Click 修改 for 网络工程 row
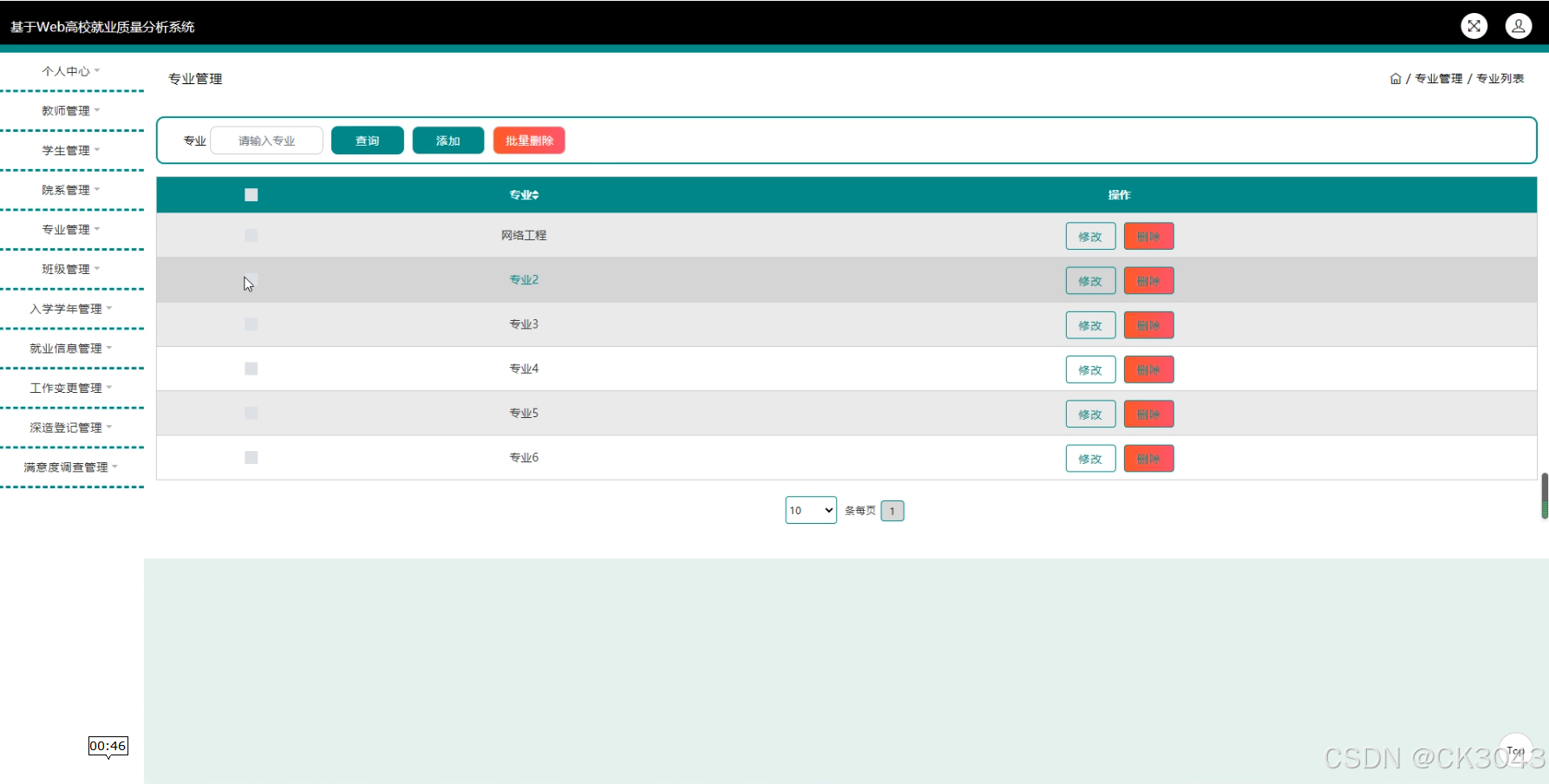 coord(1090,236)
